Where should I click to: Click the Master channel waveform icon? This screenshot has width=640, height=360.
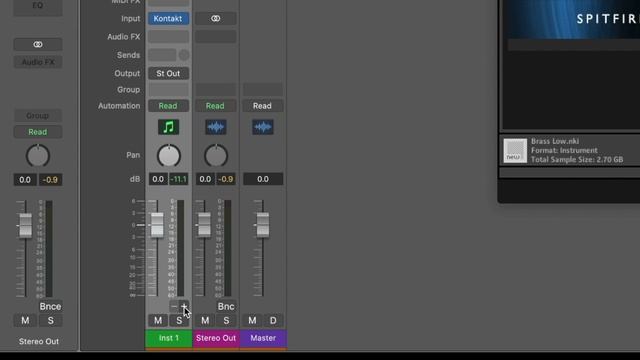pos(263,127)
